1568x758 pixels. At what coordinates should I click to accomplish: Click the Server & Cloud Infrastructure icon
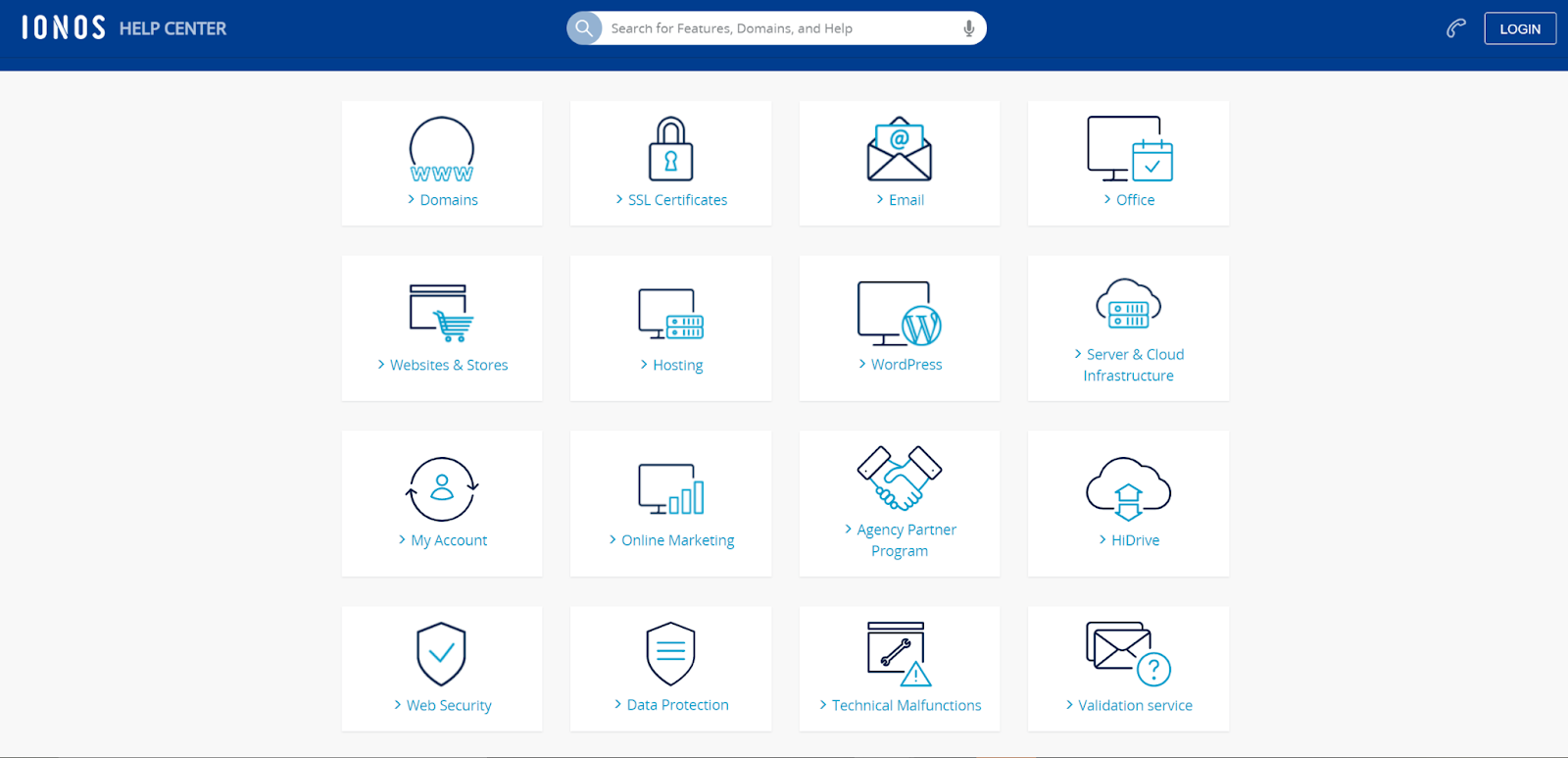1129,304
